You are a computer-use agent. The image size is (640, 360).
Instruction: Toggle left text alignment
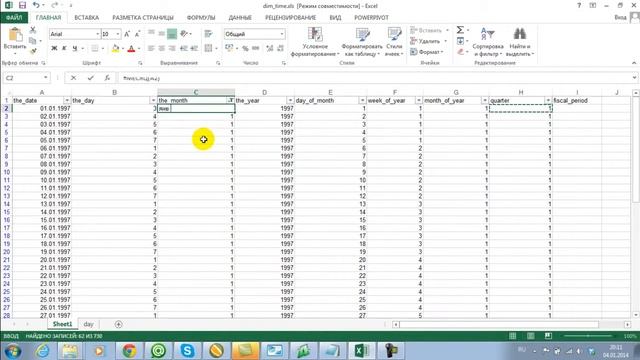[x=151, y=48]
